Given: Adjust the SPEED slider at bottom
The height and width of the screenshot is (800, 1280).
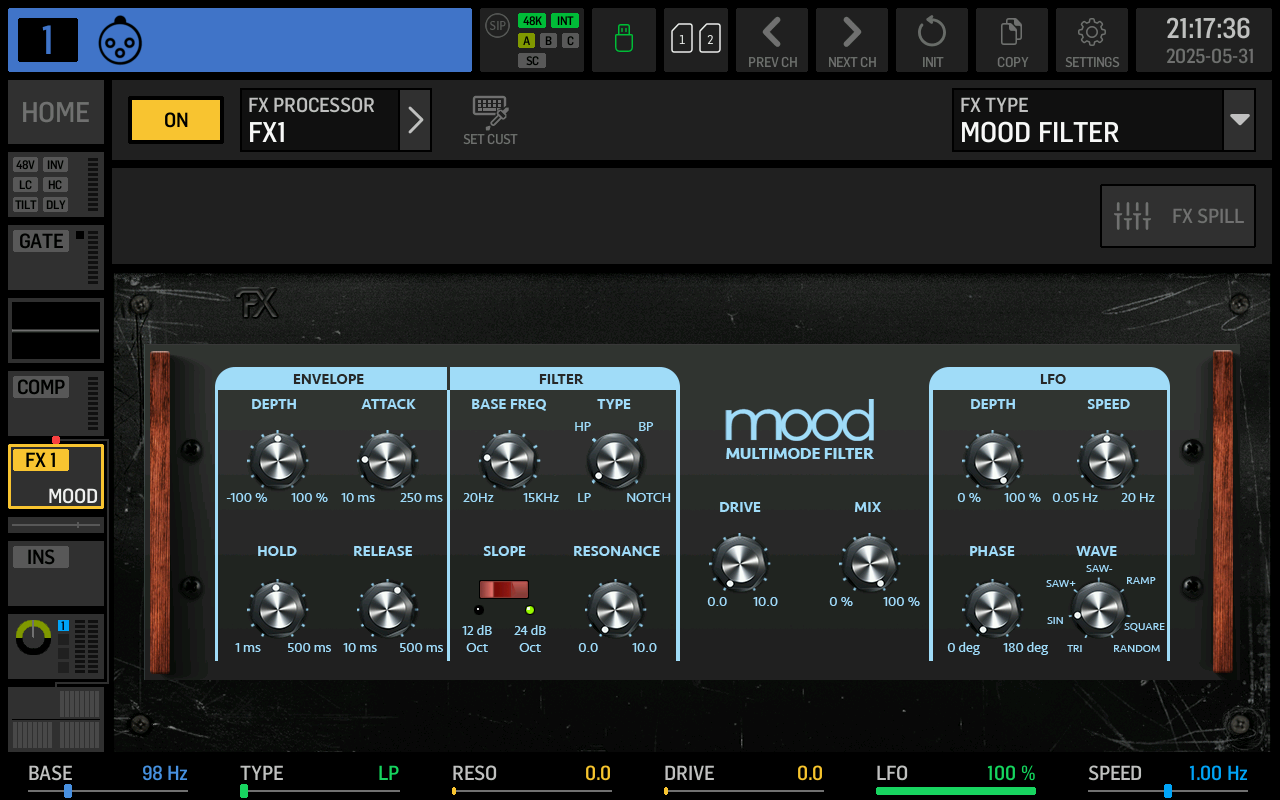Looking at the screenshot, I should coord(1167,791).
